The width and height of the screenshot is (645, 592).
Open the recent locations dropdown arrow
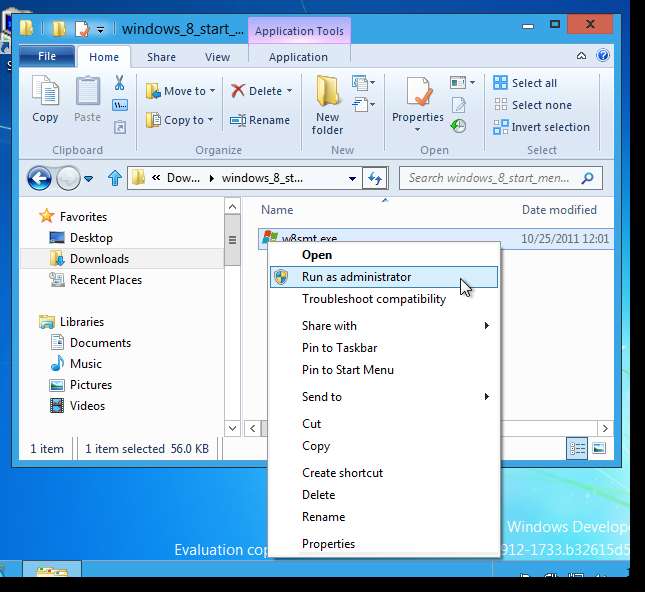point(88,179)
